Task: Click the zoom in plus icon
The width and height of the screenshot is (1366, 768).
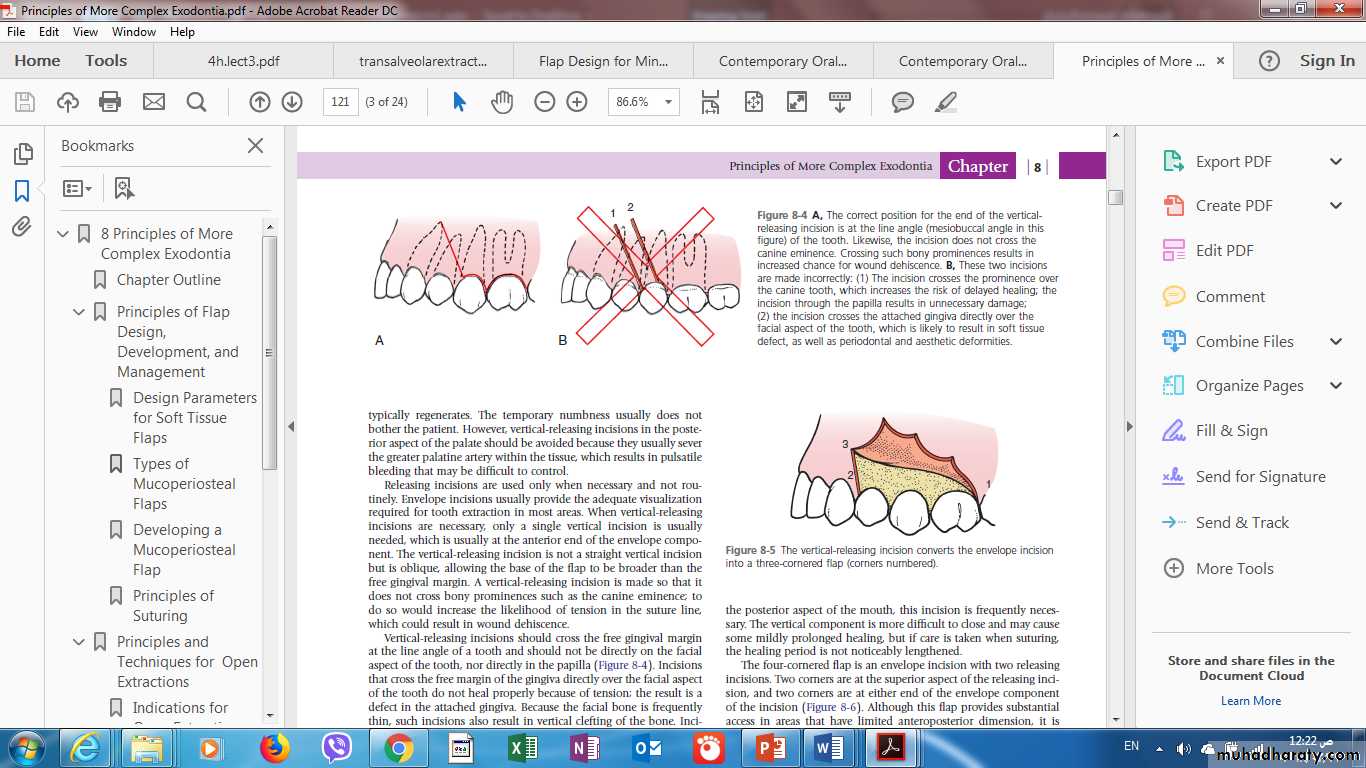Action: [577, 102]
